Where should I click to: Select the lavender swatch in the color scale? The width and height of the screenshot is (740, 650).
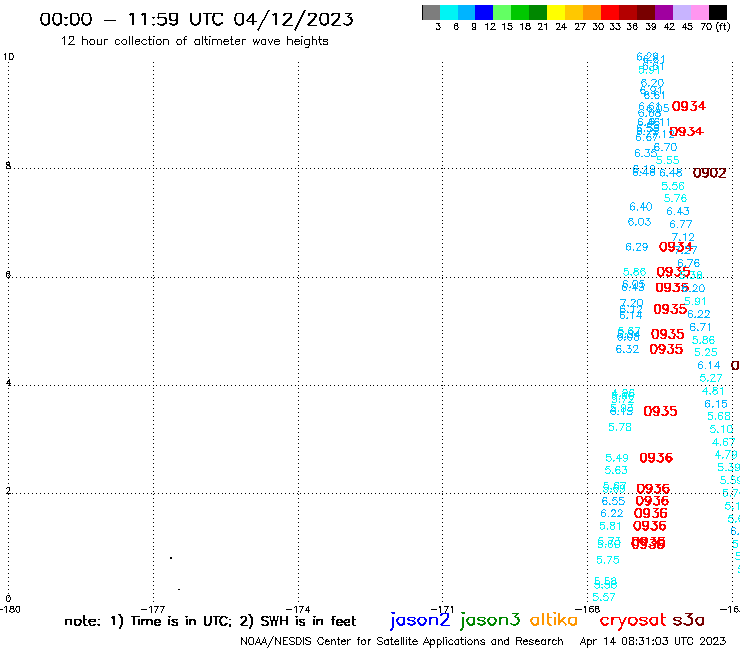[681, 12]
